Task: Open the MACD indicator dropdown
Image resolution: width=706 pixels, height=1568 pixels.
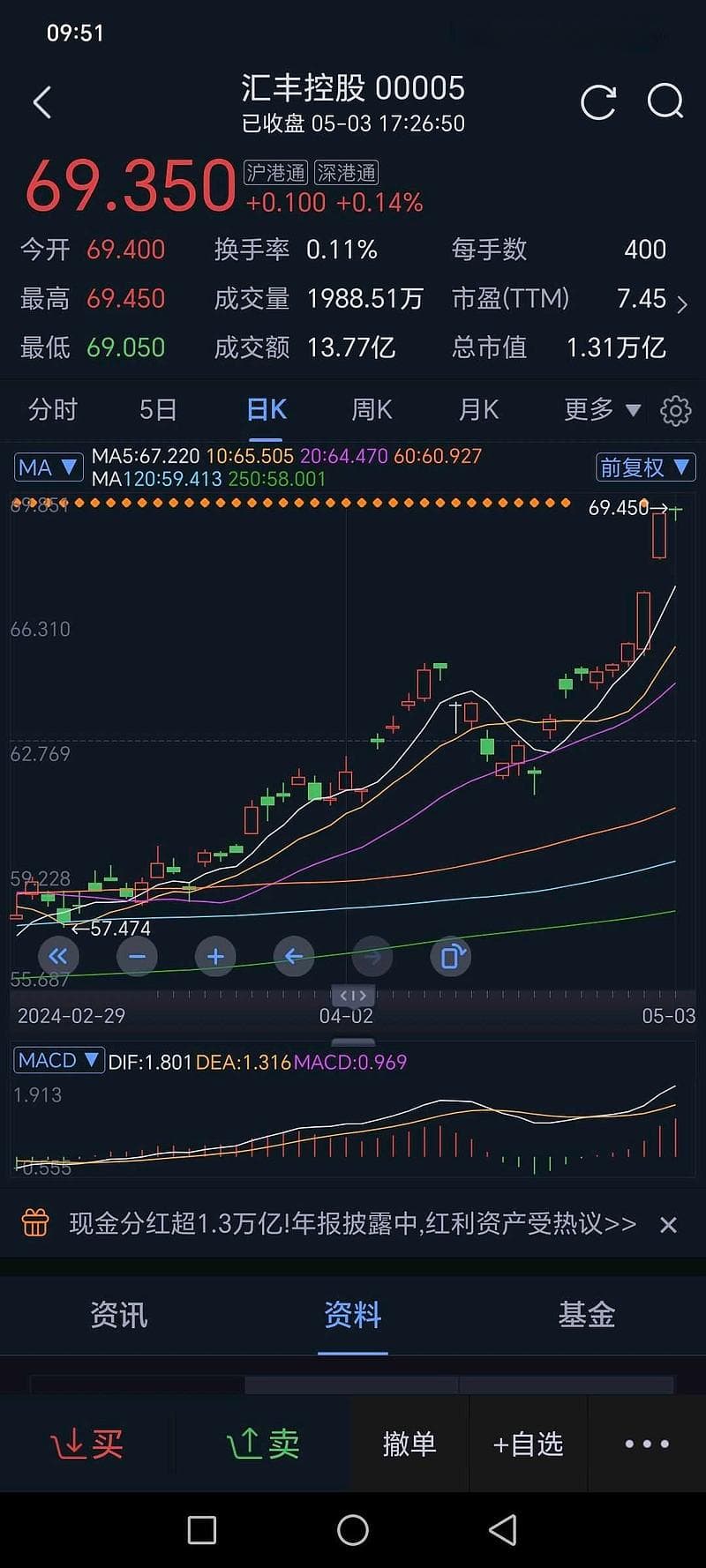Action: [59, 1060]
